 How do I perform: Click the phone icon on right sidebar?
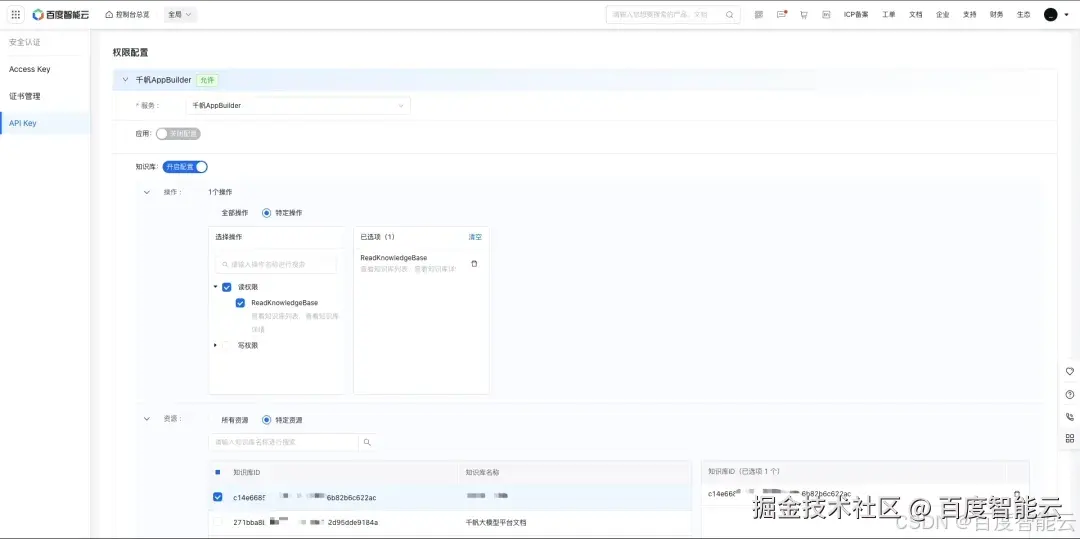(1070, 416)
